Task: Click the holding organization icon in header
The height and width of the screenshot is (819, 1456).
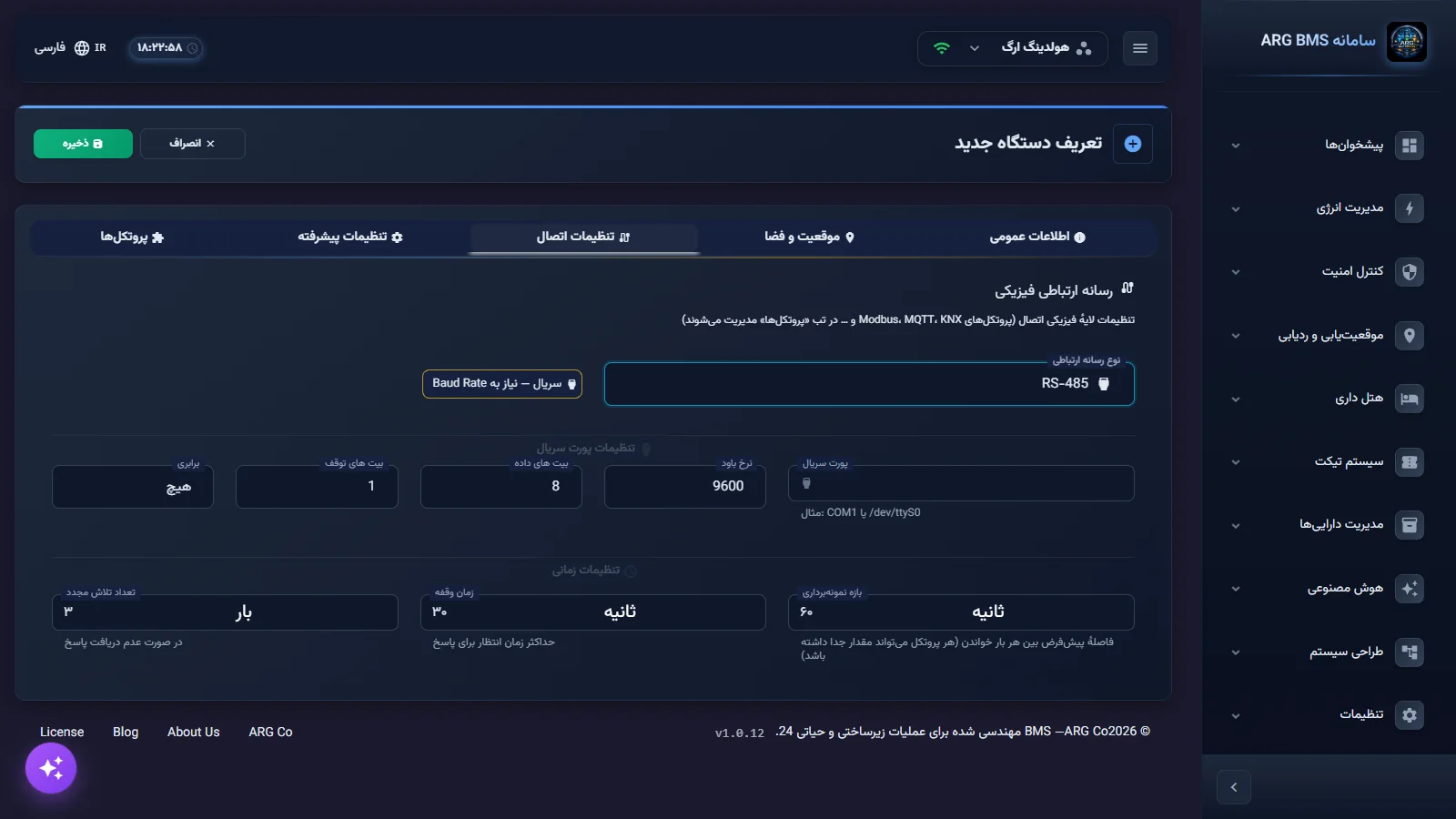Action: tap(1084, 48)
